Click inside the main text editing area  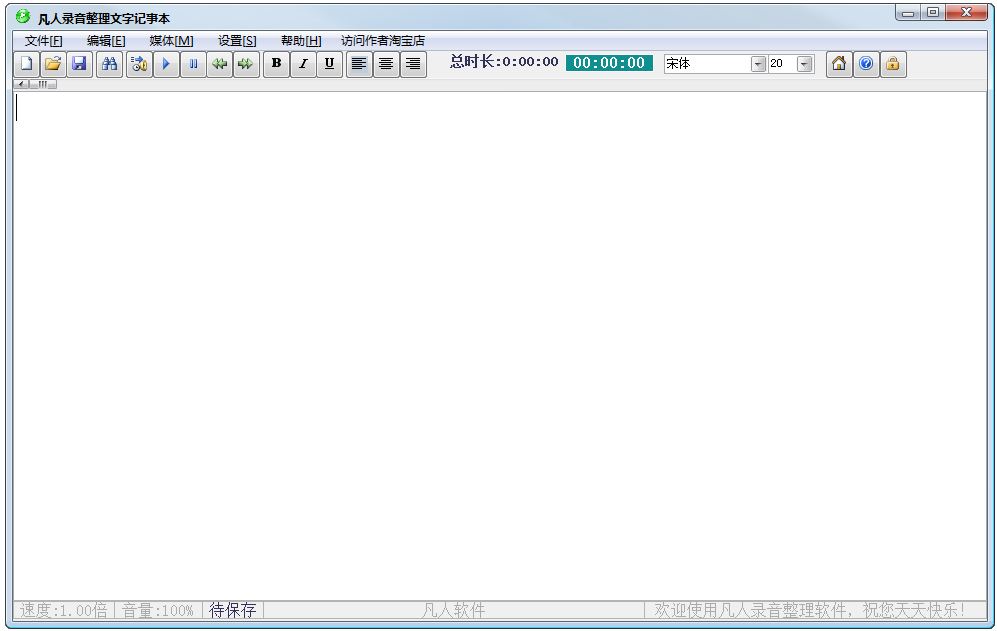point(500,345)
